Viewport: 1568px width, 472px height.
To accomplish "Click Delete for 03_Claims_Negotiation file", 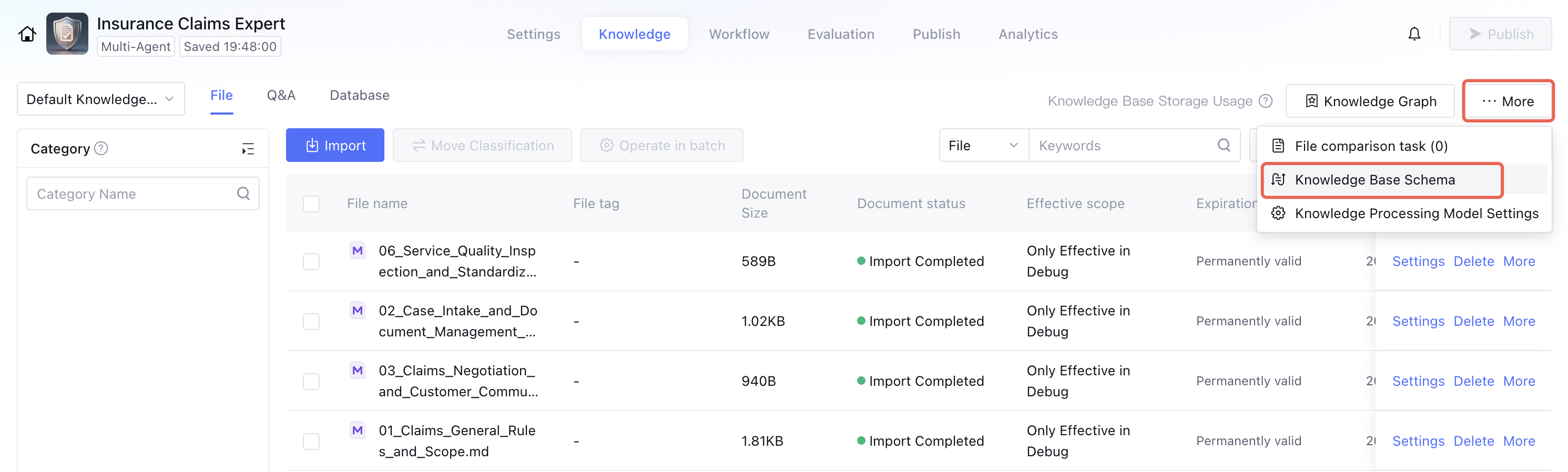I will pos(1473,382).
